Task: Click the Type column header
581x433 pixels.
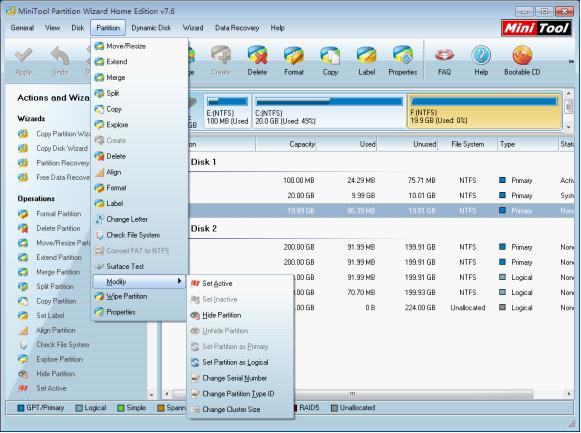Action: click(x=528, y=144)
